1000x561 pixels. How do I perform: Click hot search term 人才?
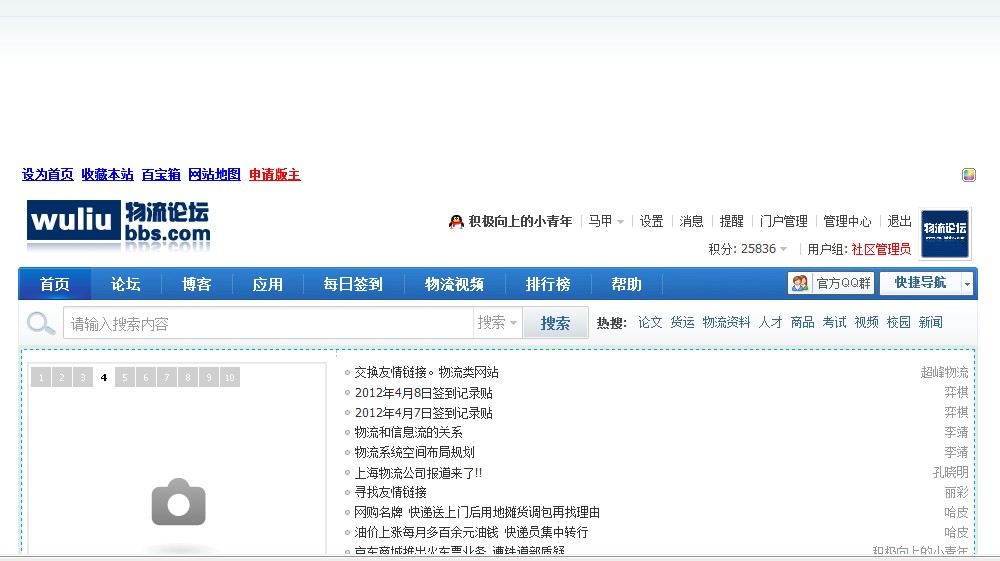pos(770,323)
